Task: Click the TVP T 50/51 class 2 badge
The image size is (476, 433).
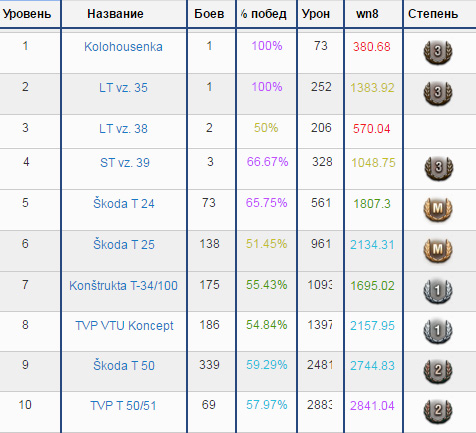Action: [x=438, y=410]
